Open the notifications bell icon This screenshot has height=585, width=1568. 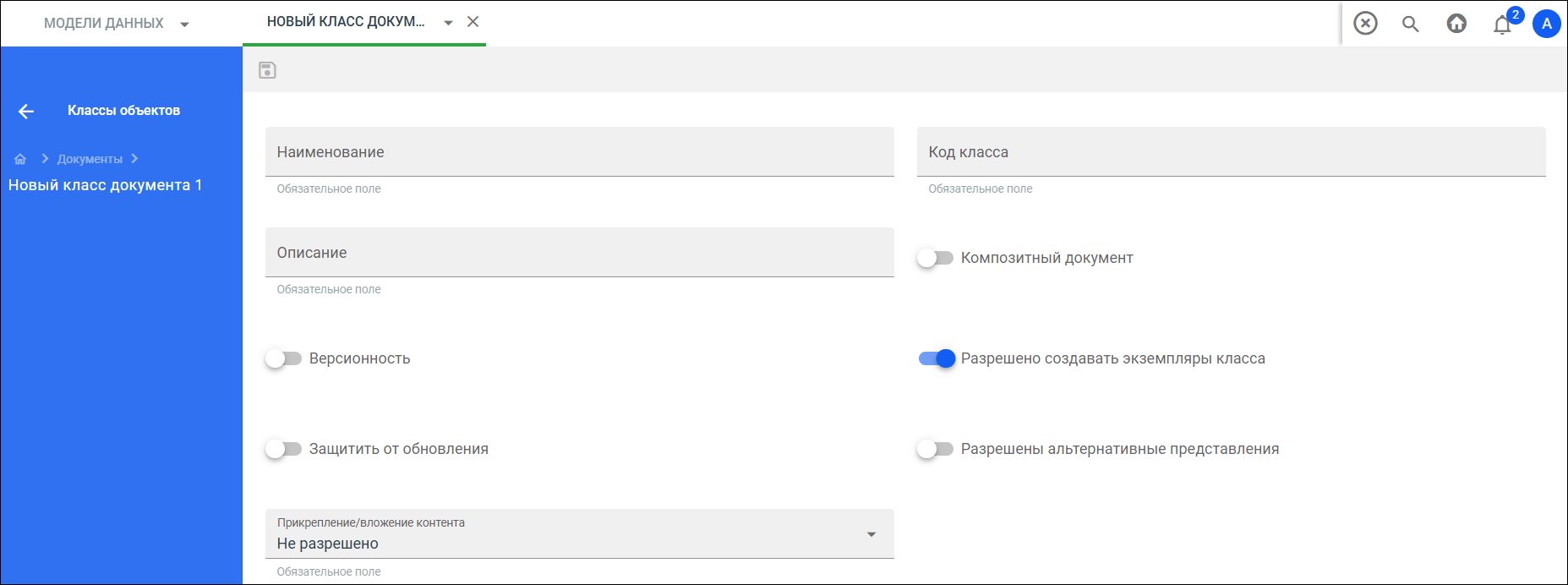(x=1502, y=25)
